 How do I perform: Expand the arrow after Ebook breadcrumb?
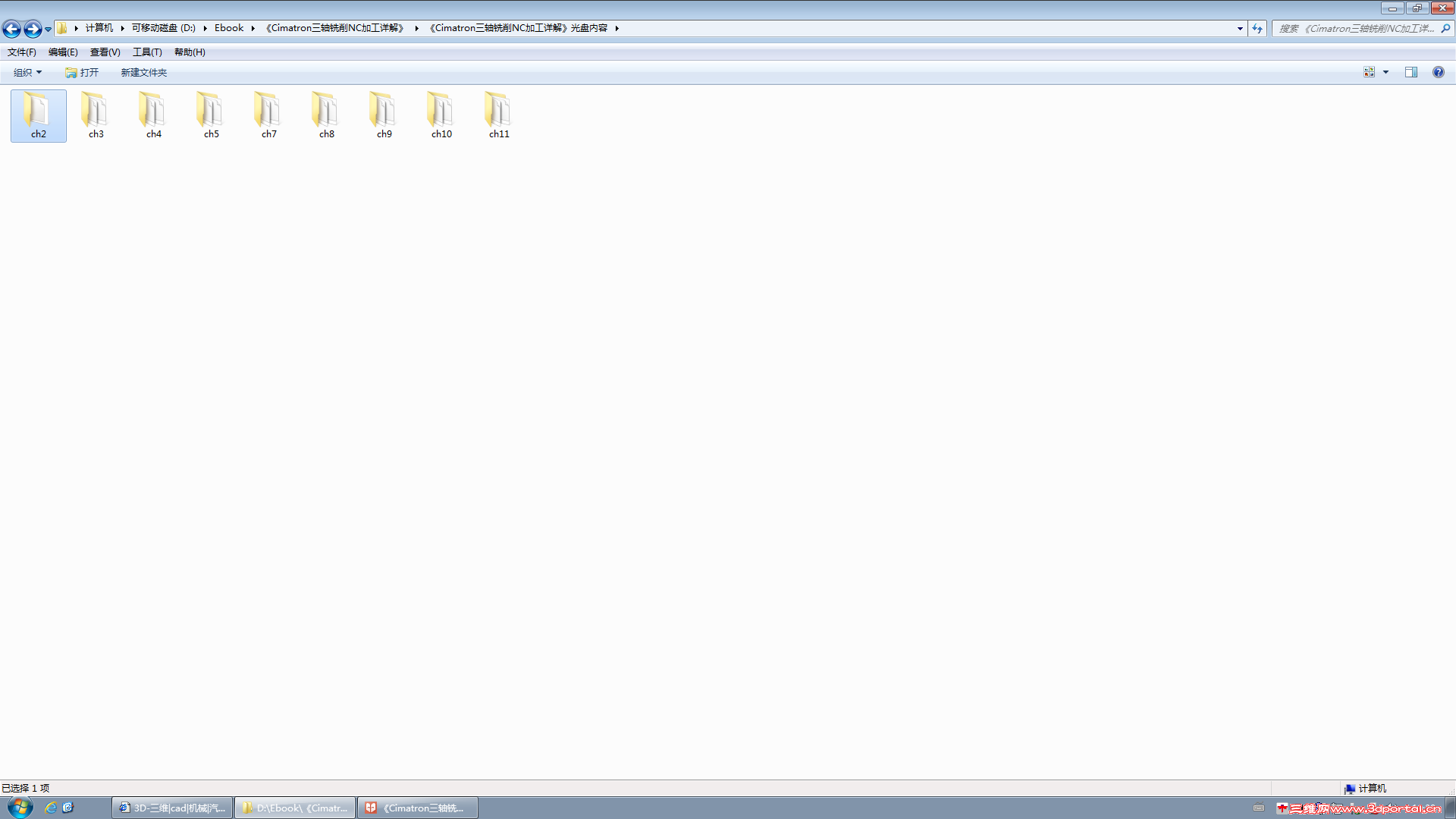click(x=253, y=28)
